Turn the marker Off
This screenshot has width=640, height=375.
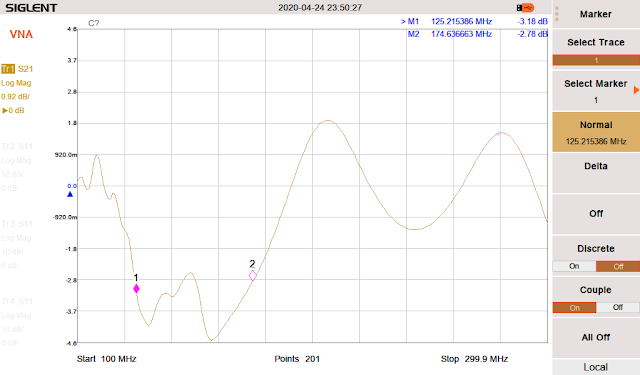pos(596,214)
